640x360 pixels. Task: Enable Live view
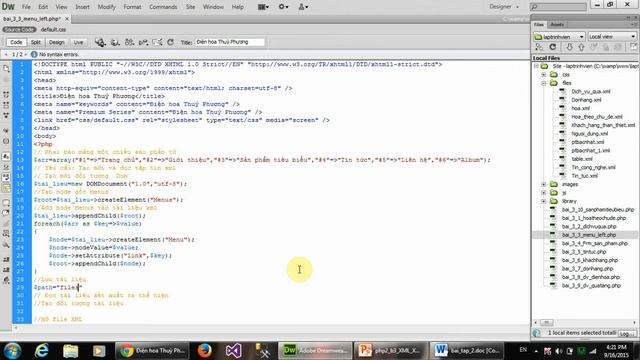click(x=78, y=42)
